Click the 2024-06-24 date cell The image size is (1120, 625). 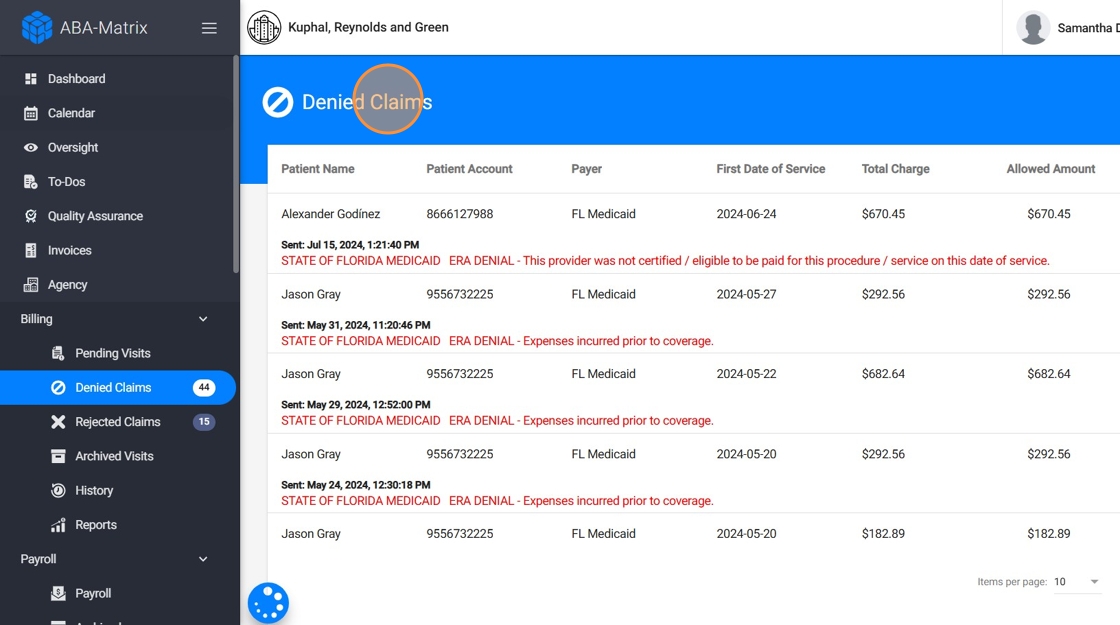pyautogui.click(x=746, y=214)
